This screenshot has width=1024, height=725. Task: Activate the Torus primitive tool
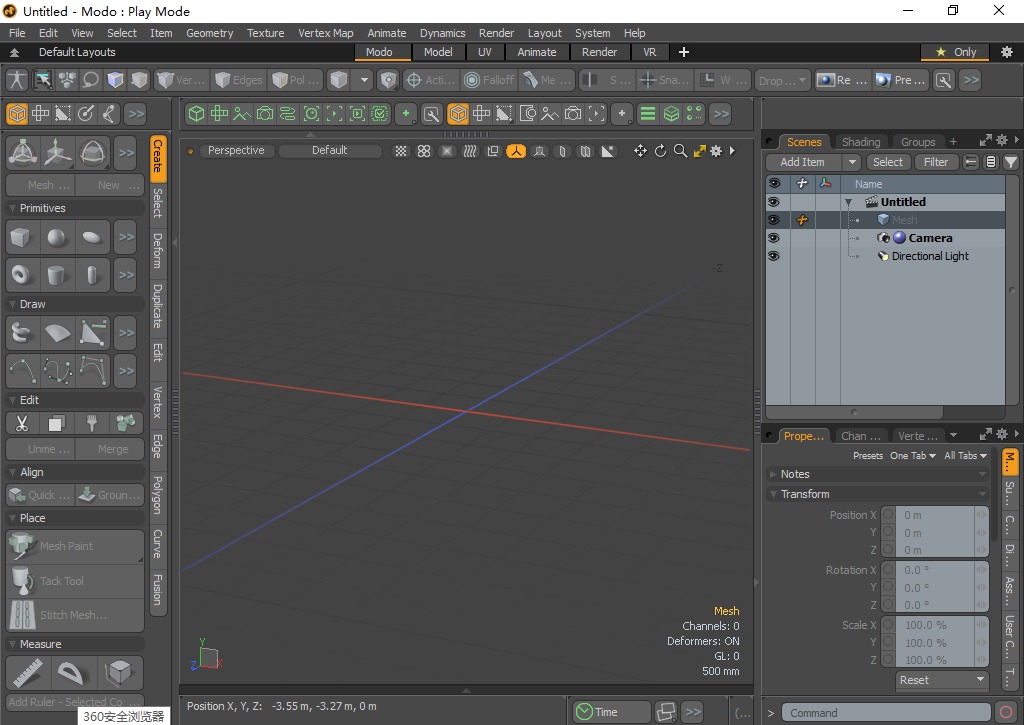[22, 273]
